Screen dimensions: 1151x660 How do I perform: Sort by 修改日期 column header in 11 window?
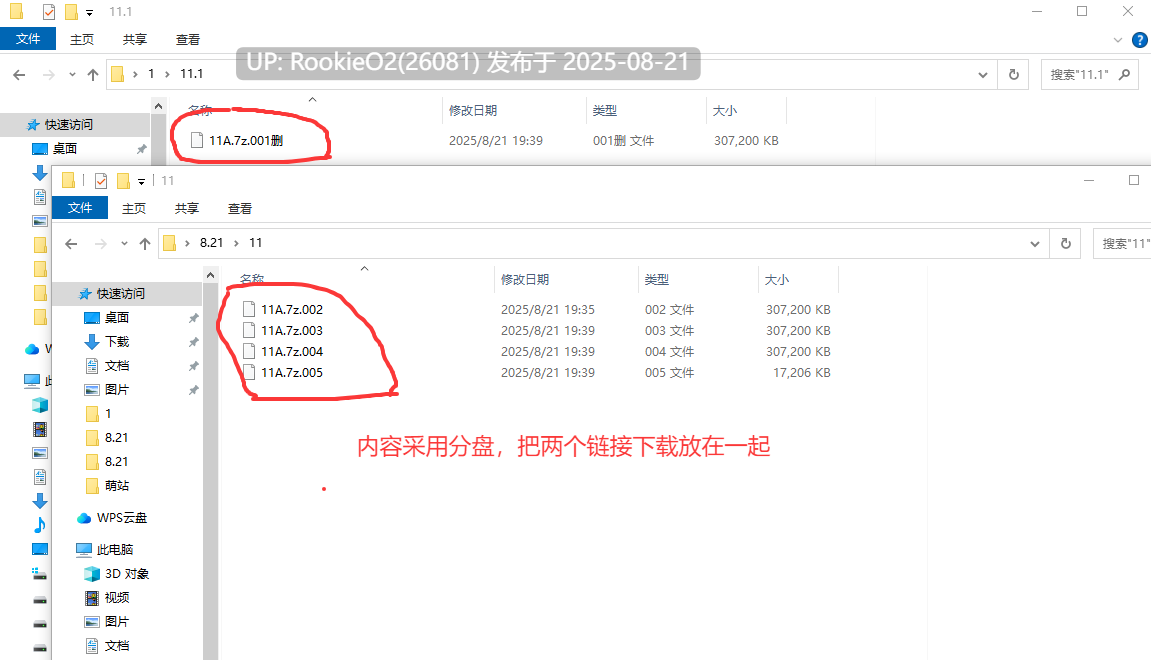(x=525, y=280)
